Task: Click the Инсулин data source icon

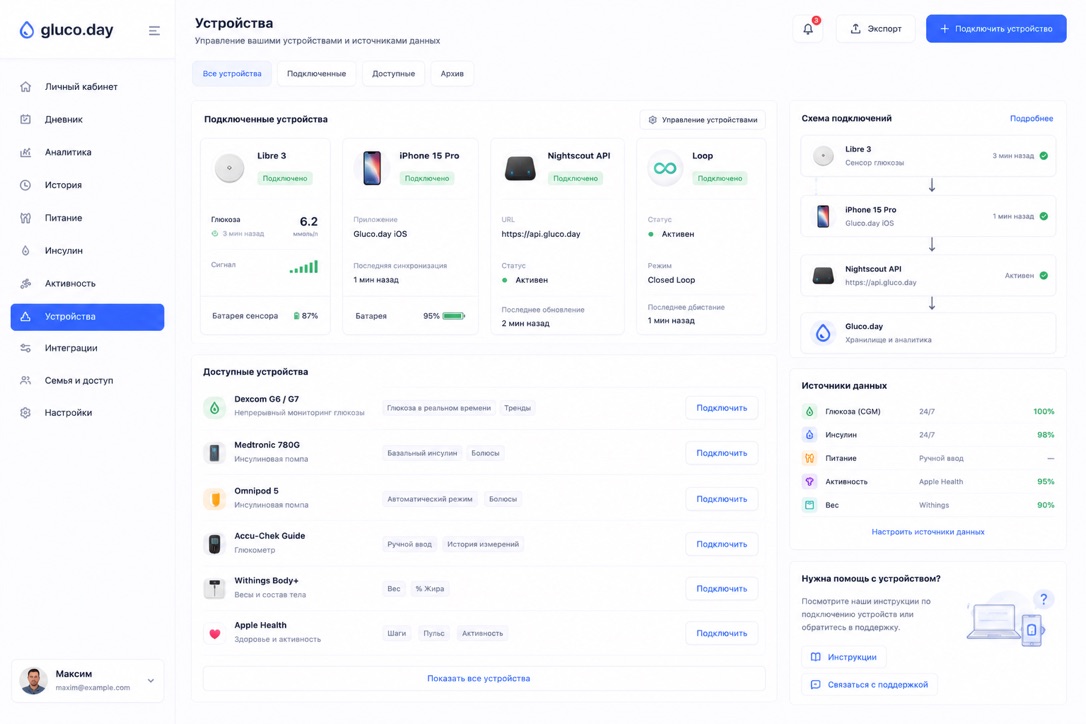Action: click(809, 435)
